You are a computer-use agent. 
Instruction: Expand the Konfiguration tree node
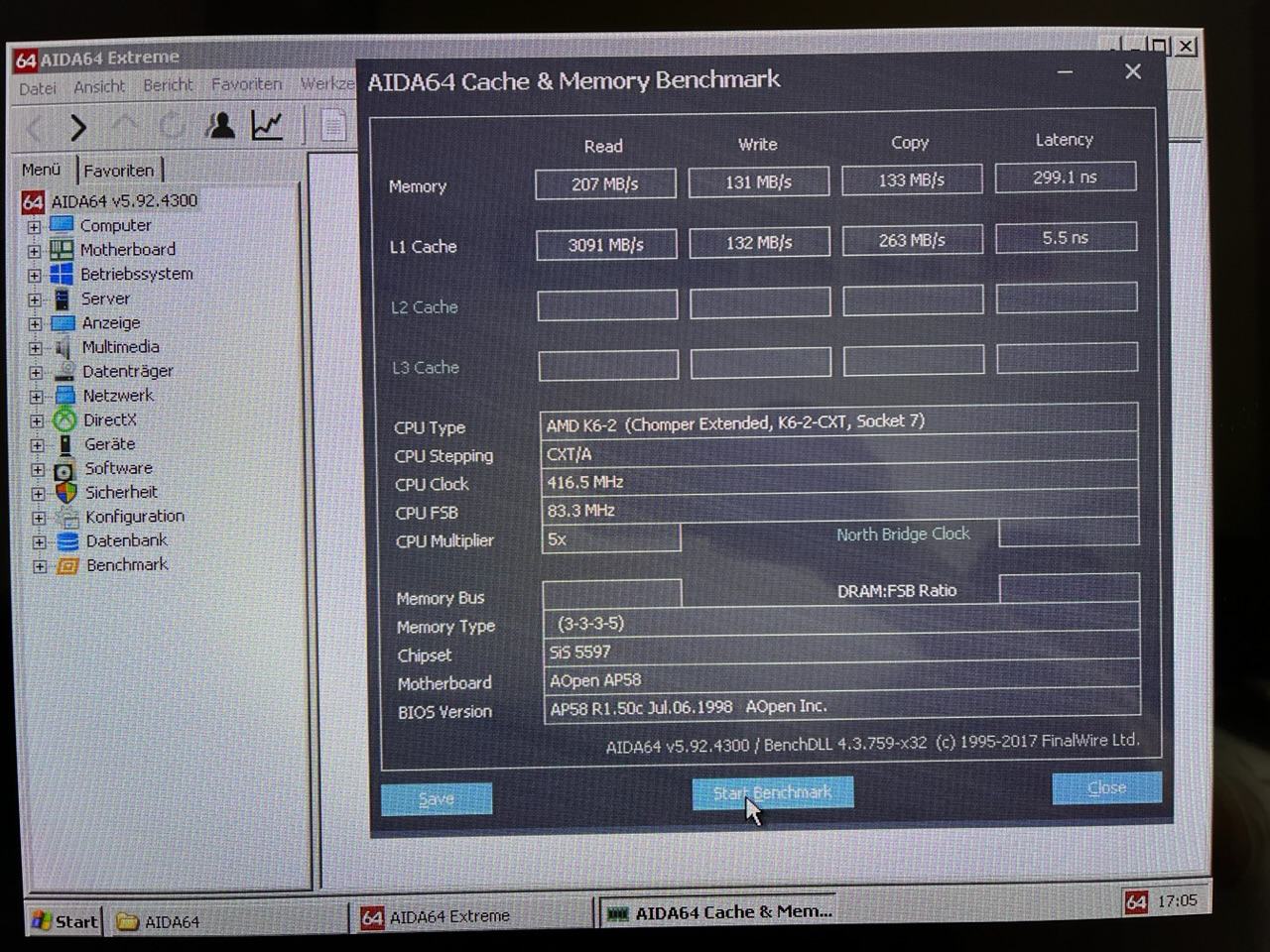(x=38, y=519)
